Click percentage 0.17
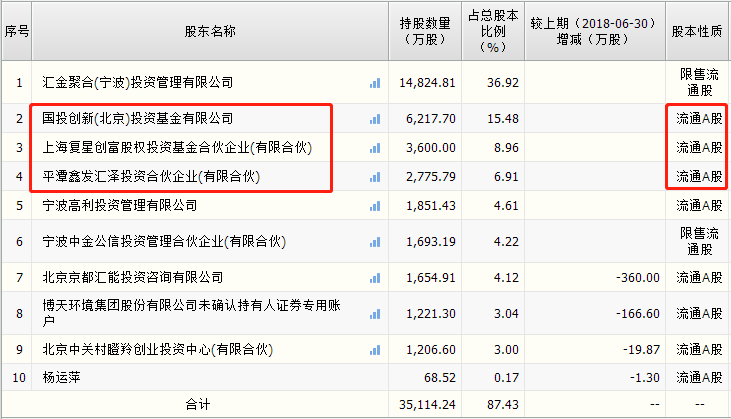The image size is (731, 419). [x=506, y=378]
